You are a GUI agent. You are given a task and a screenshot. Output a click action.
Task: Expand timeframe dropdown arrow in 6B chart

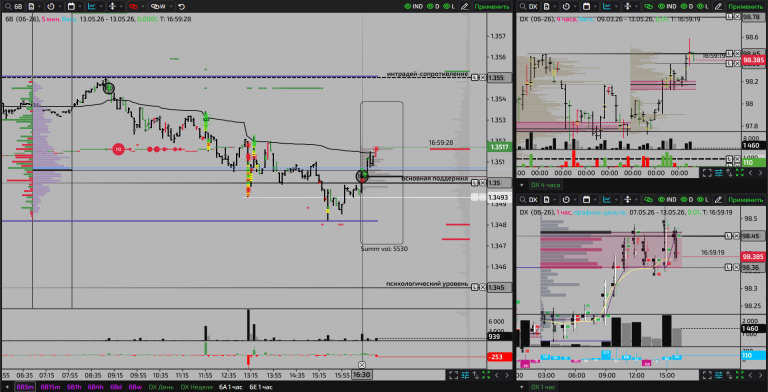[60, 6]
